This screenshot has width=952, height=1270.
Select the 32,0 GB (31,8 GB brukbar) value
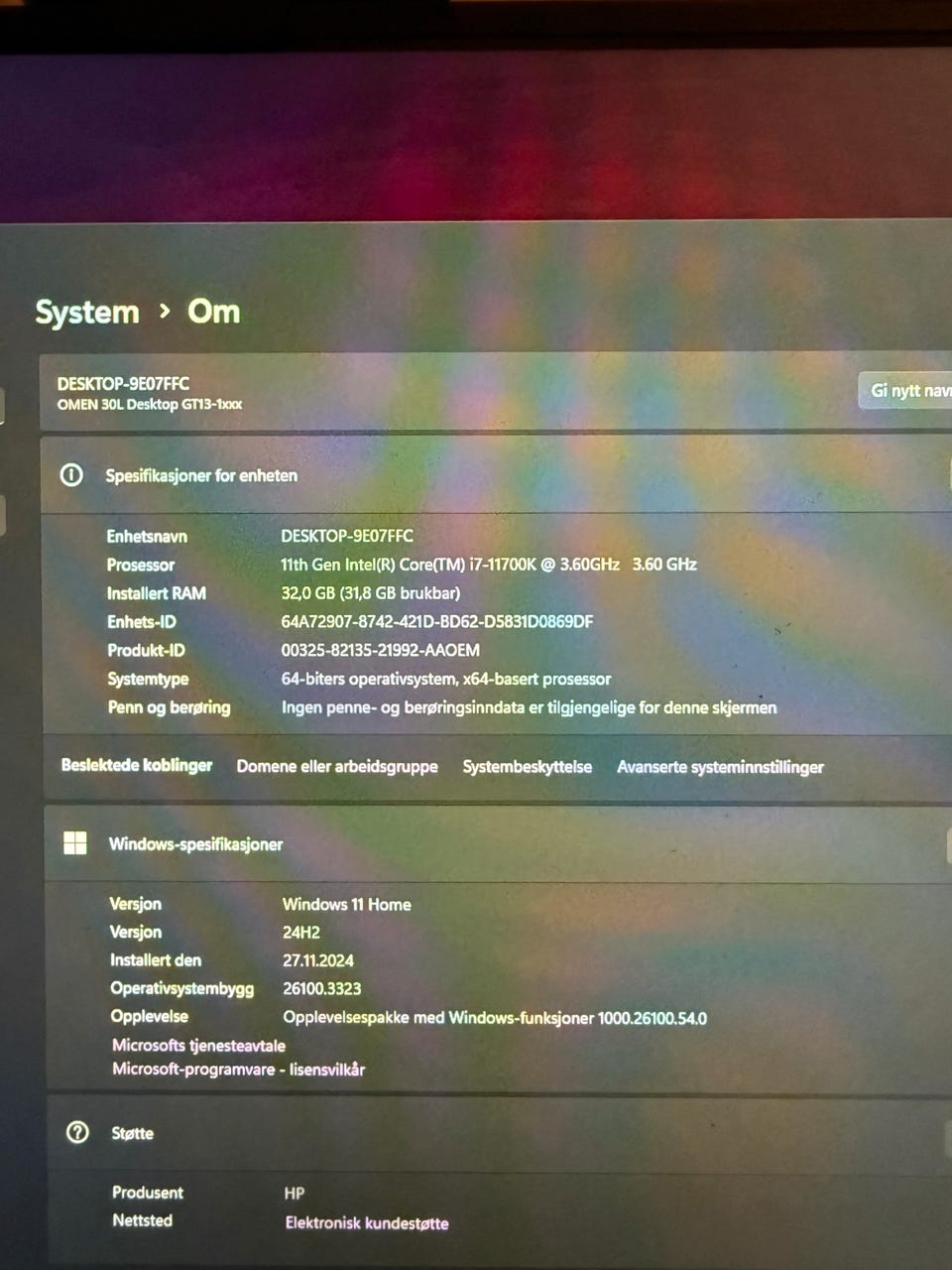[x=371, y=593]
